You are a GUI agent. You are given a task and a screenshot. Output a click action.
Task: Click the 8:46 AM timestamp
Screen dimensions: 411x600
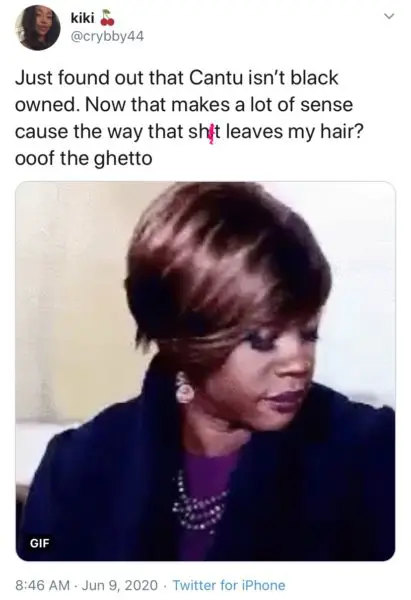tap(42, 585)
